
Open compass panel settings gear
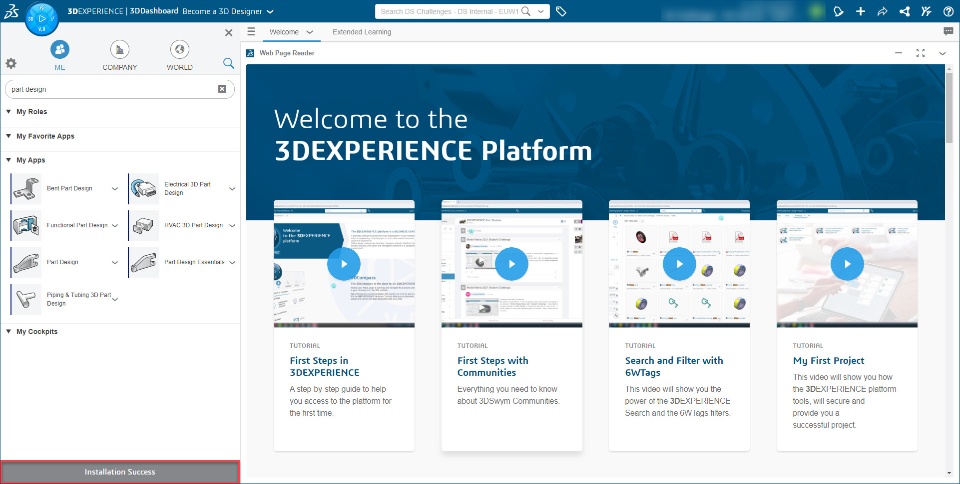pos(11,63)
